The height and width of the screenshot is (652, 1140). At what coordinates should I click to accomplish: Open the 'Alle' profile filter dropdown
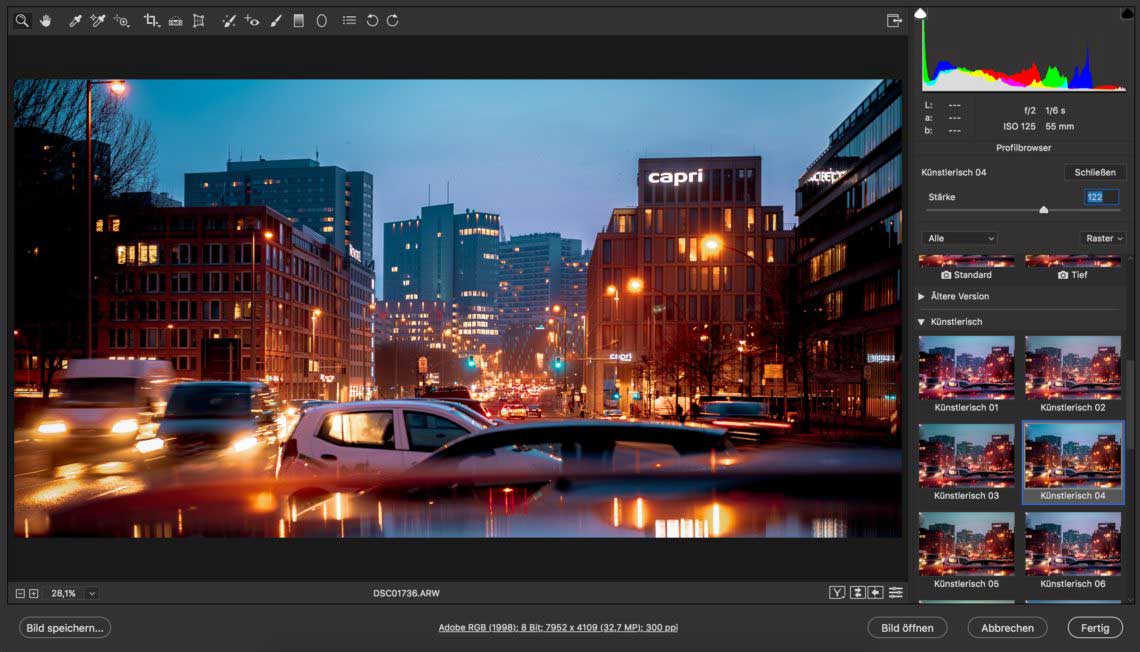pyautogui.click(x=960, y=238)
